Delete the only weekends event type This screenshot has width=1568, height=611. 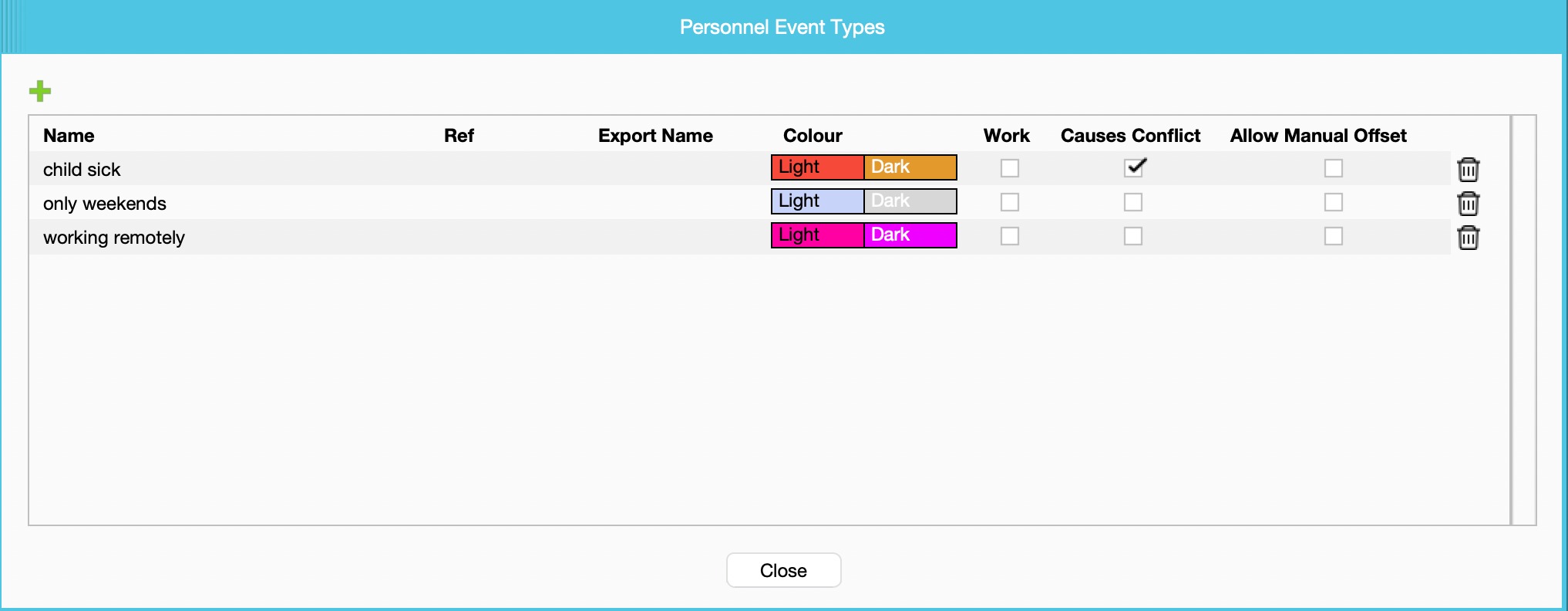1469,203
